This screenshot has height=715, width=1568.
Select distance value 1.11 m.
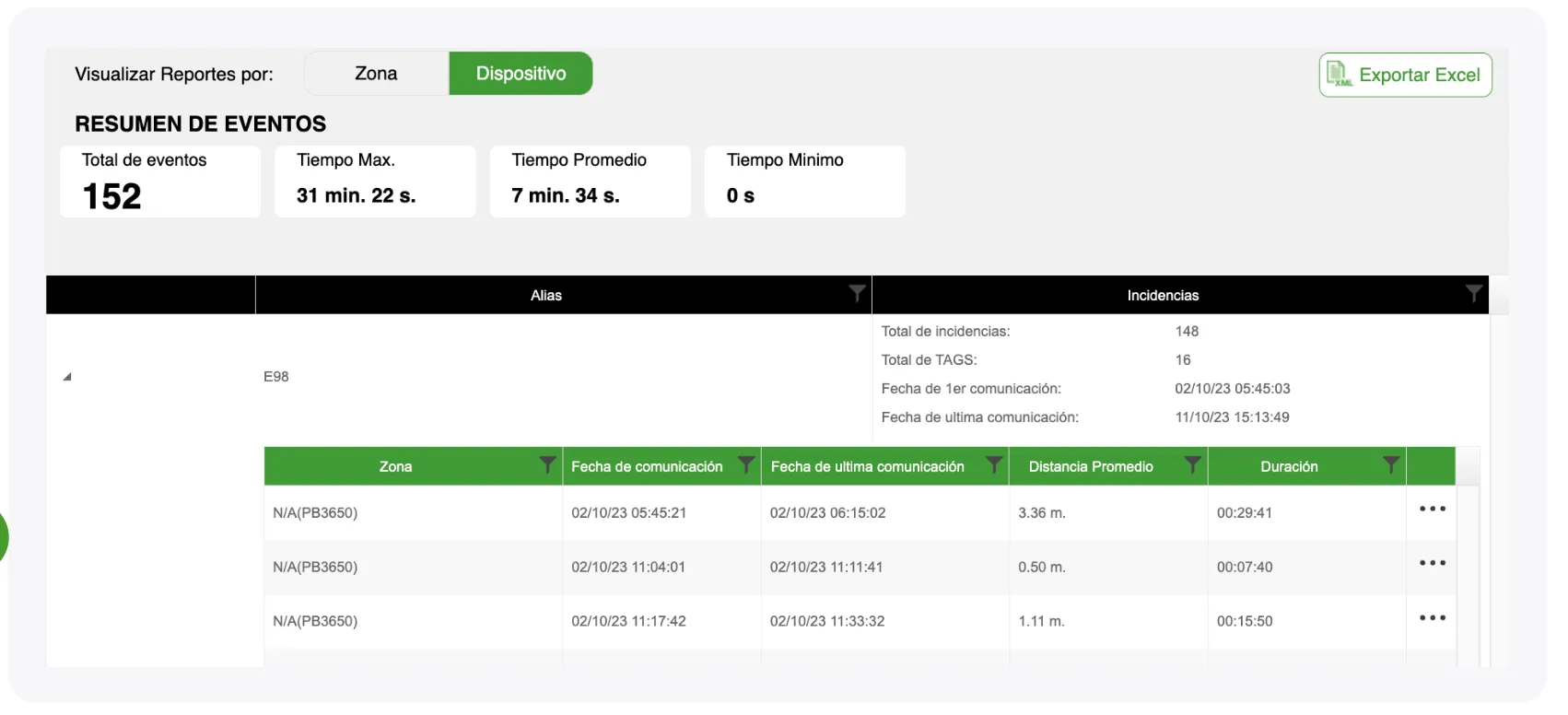tap(1041, 621)
